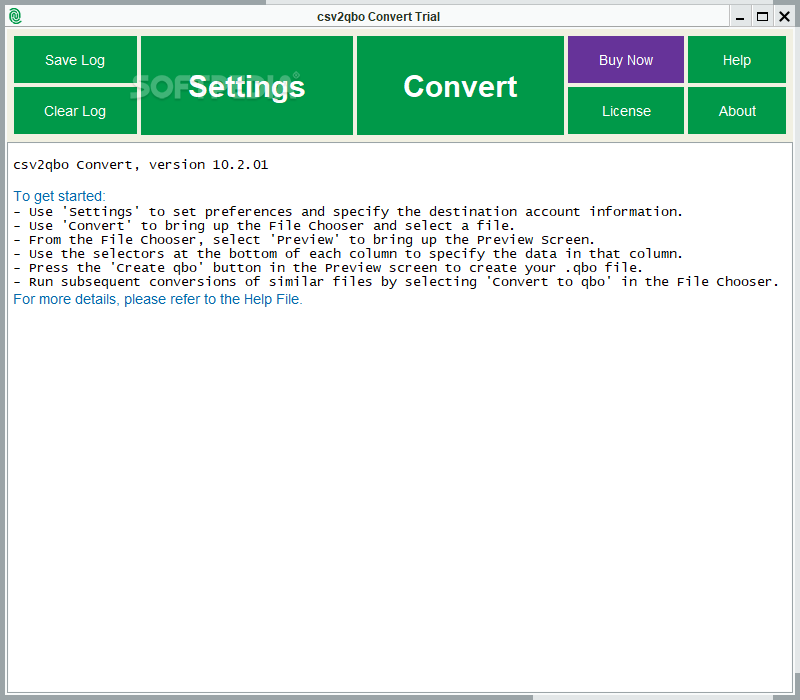Click the line about subsequent conversions
This screenshot has height=700, width=800.
point(396,282)
